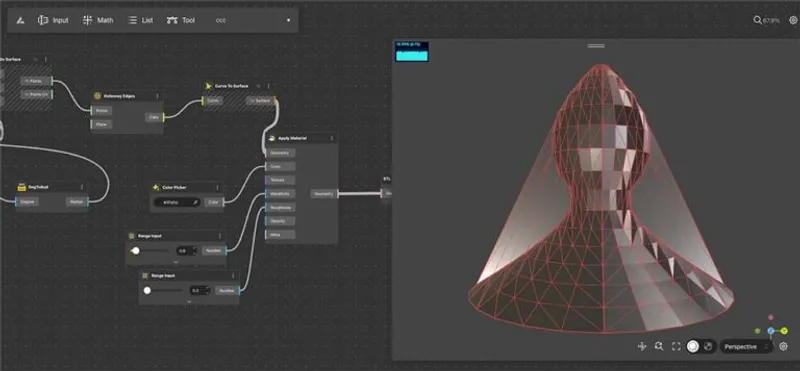Select the Color output of Color Picker
800x371 pixels.
pos(214,202)
